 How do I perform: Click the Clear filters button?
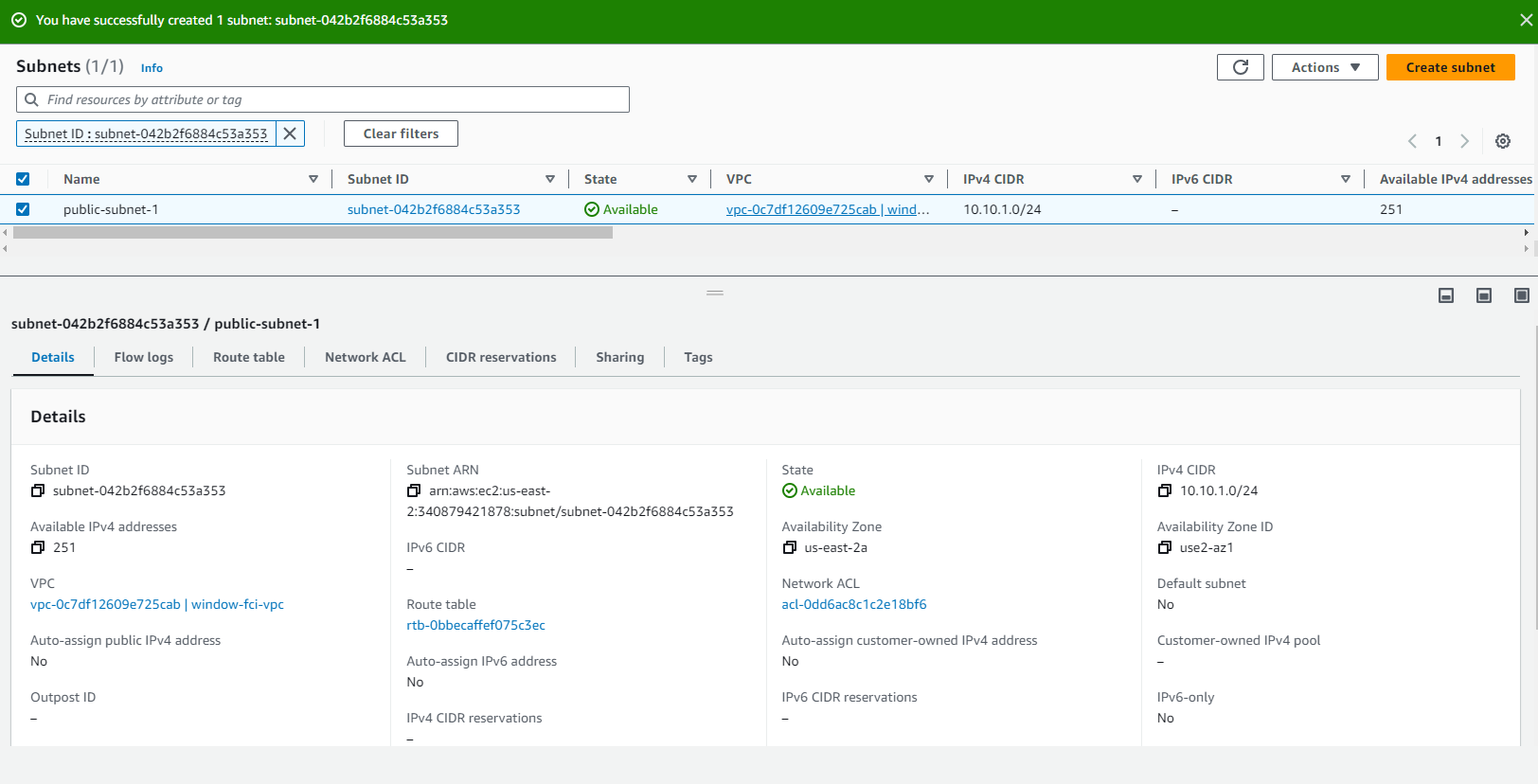tap(401, 134)
